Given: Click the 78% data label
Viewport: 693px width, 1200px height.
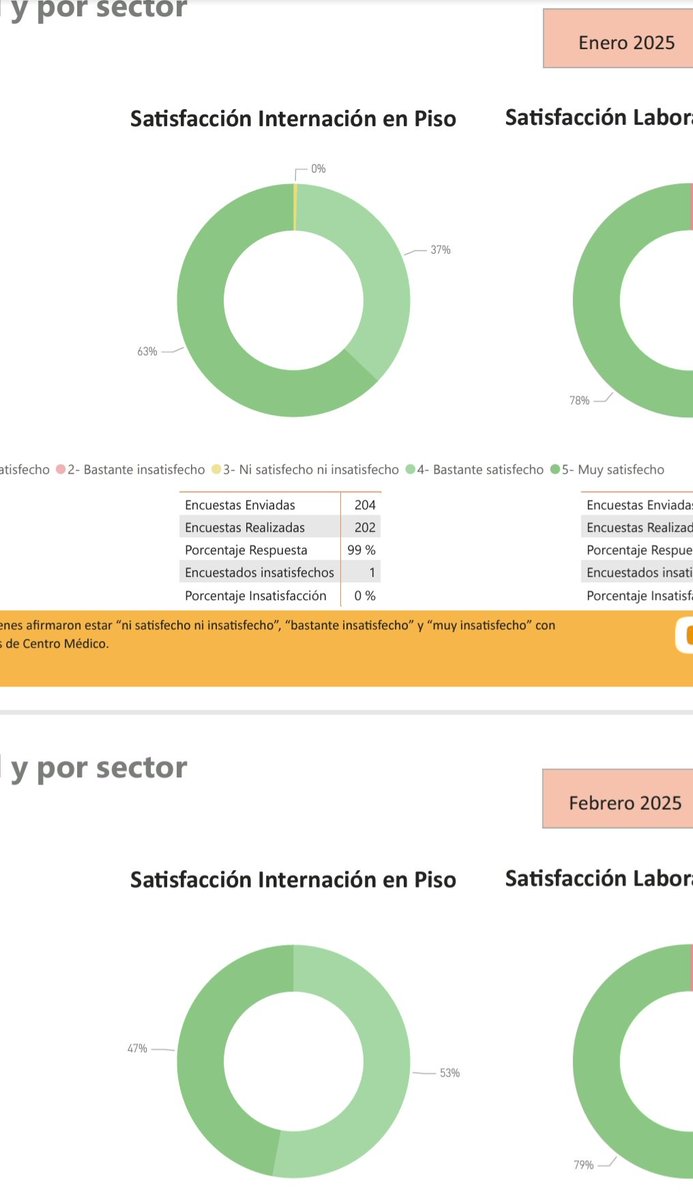Looking at the screenshot, I should point(579,401).
